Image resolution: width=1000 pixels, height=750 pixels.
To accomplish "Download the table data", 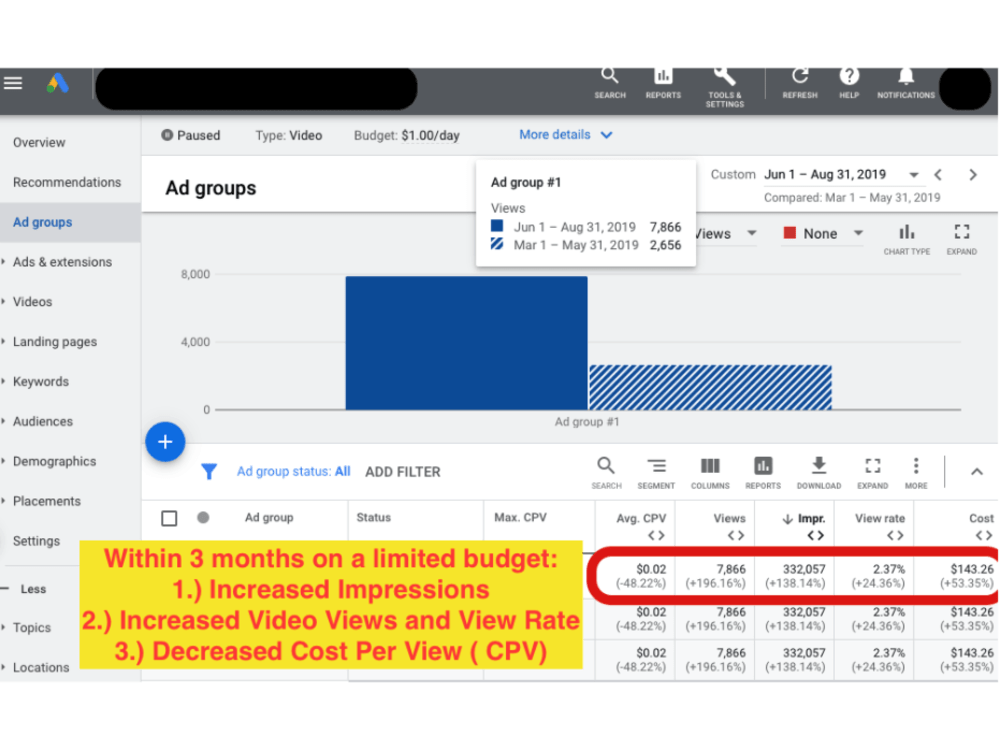I will coord(819,473).
